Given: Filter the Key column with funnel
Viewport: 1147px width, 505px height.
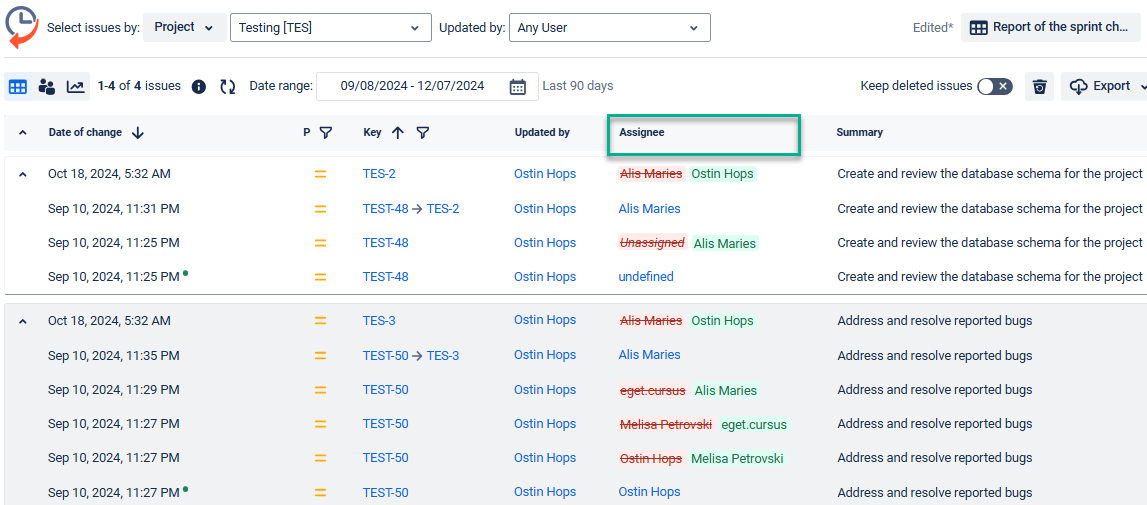Looking at the screenshot, I should pyautogui.click(x=422, y=132).
